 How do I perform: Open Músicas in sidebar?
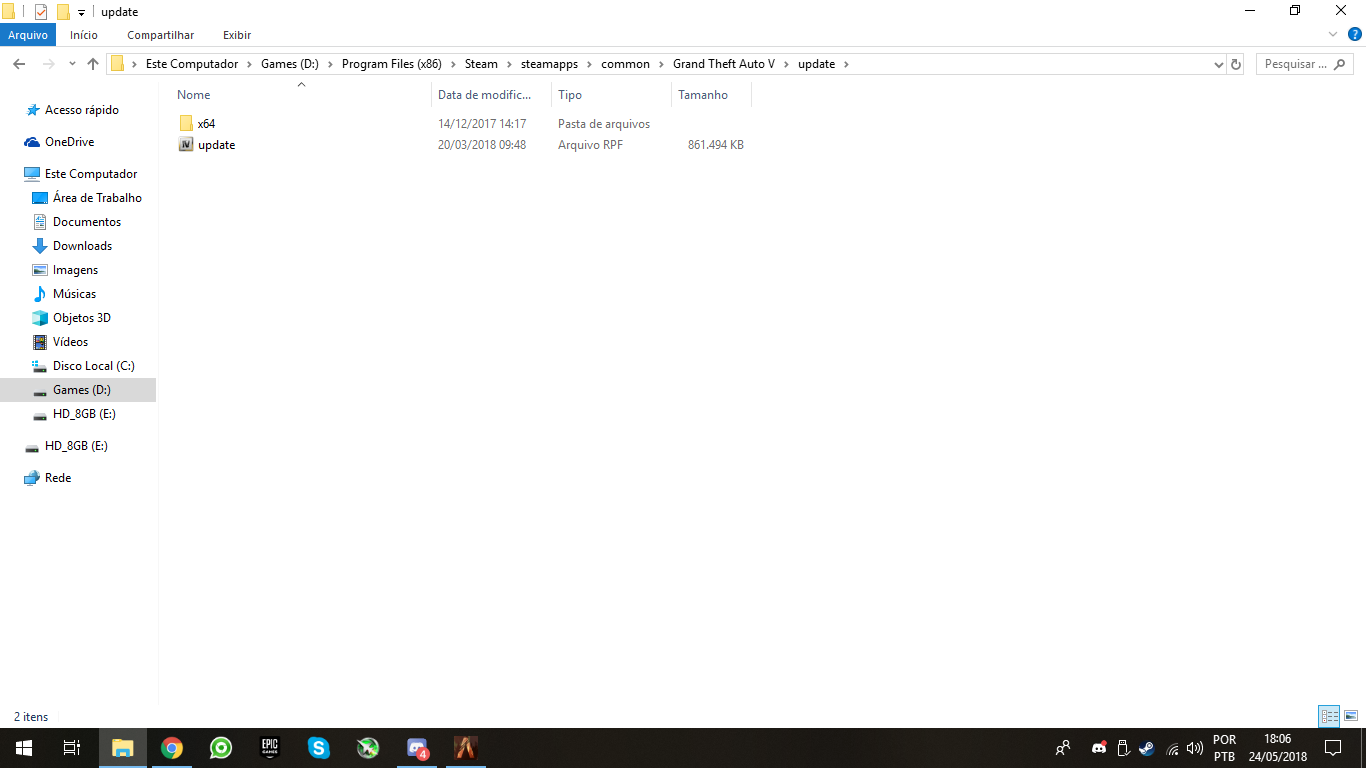pos(74,294)
